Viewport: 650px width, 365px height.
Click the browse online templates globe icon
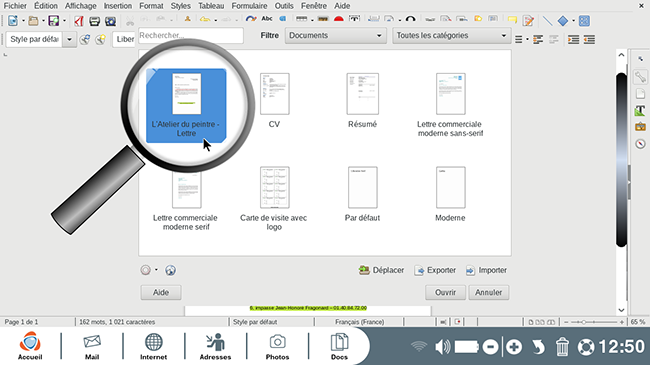(x=170, y=270)
